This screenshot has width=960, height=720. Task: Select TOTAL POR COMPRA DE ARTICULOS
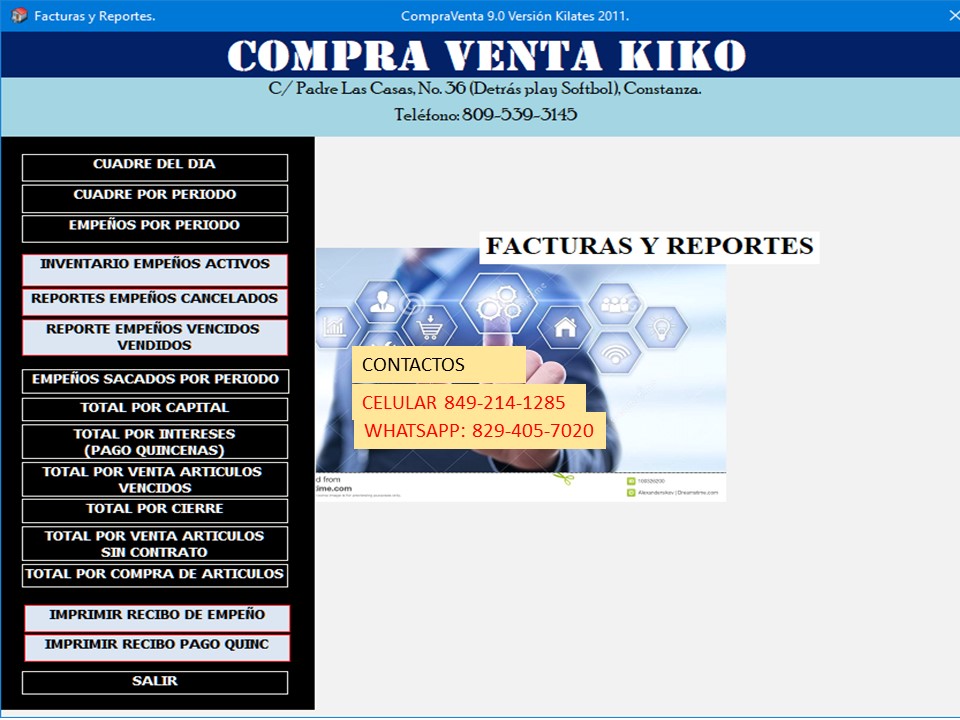(x=155, y=575)
